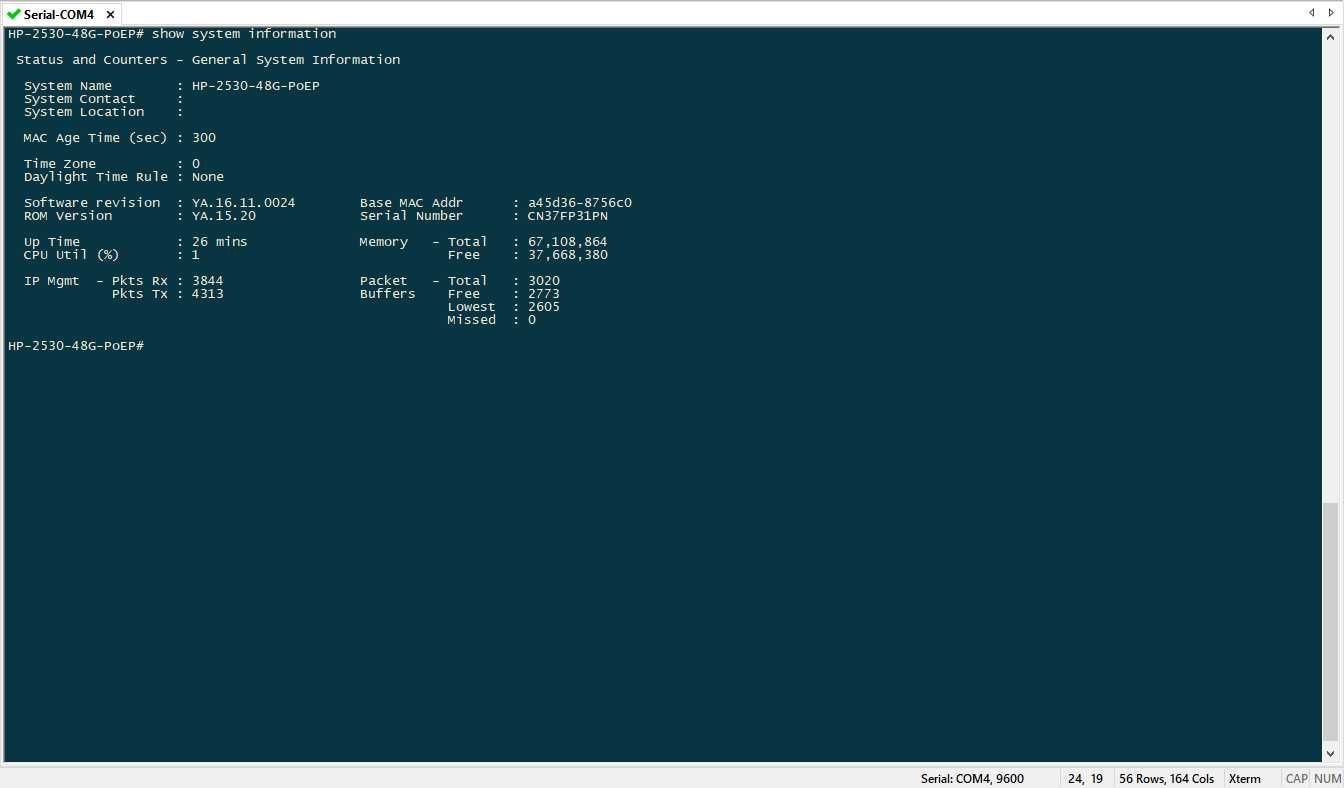Image resolution: width=1344 pixels, height=788 pixels.
Task: Click the CAP indicator in status bar
Action: [1296, 778]
